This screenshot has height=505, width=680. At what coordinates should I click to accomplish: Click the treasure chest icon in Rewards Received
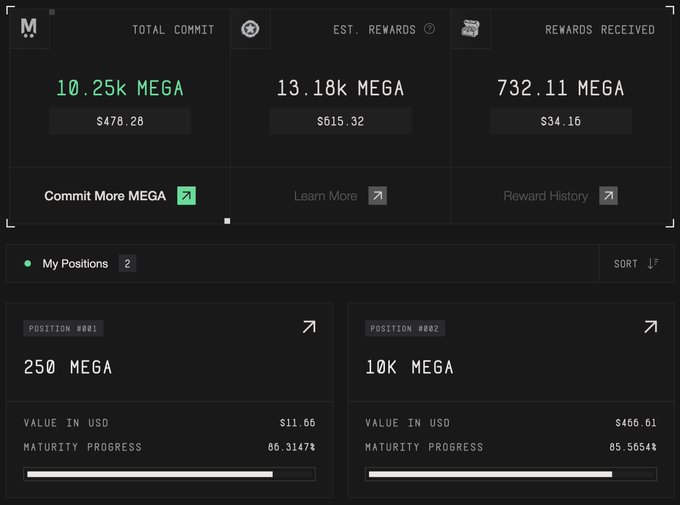471,29
